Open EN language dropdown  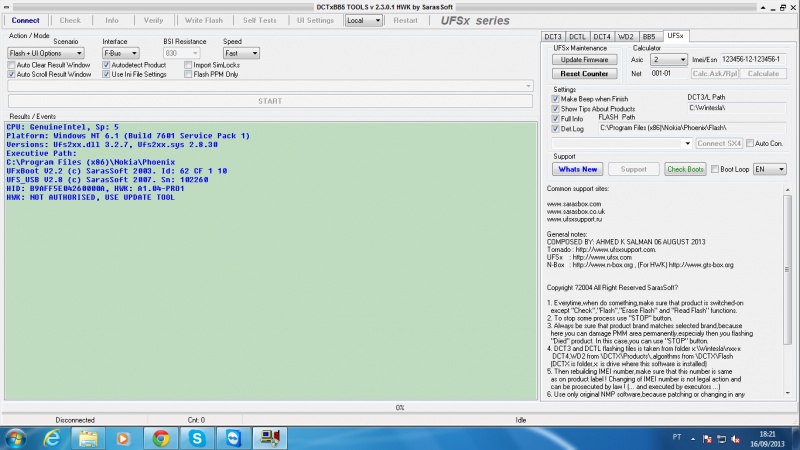[x=769, y=169]
